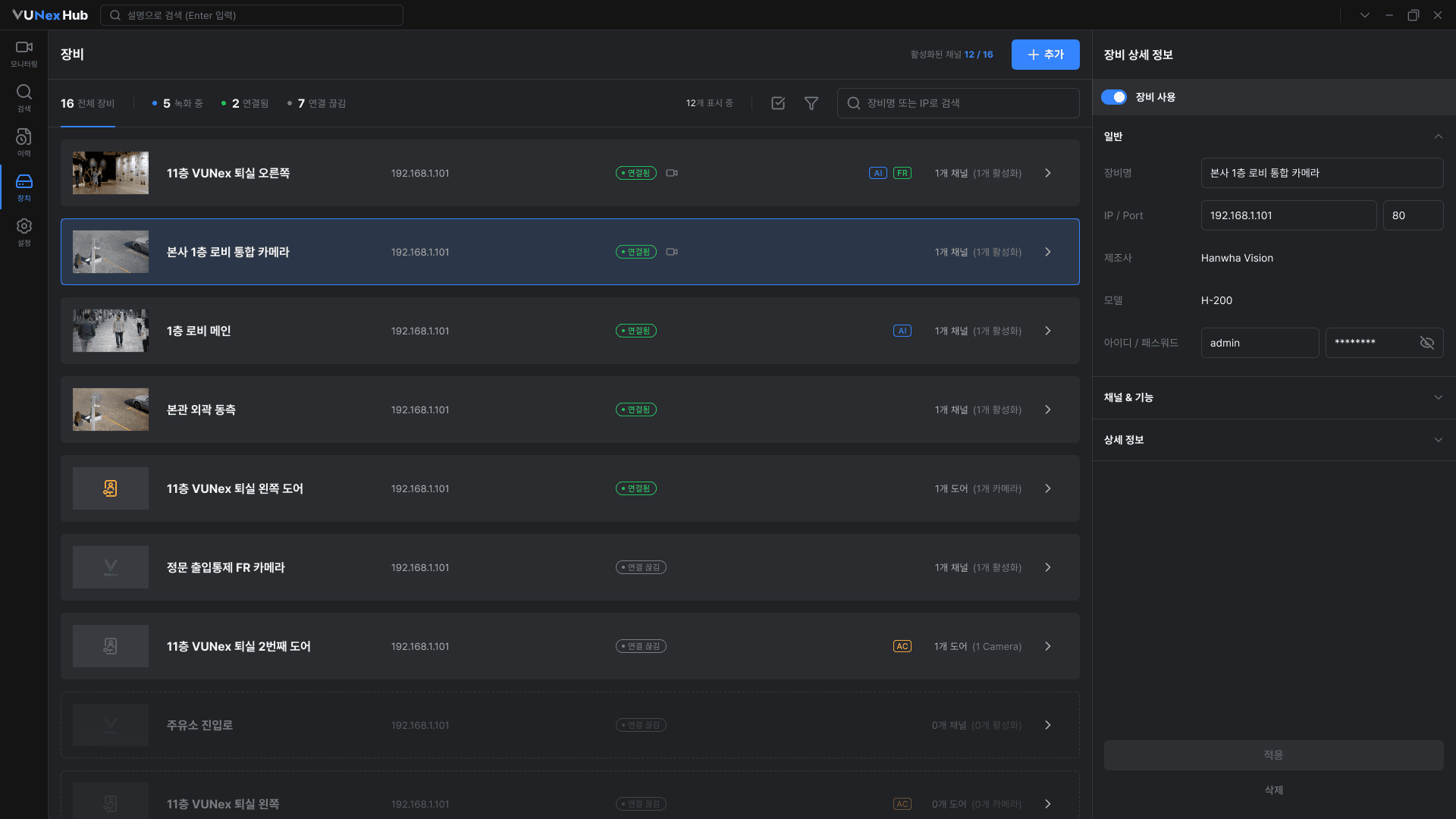Select the 2 연결됨 filter tab
Image resolution: width=1456 pixels, height=819 pixels.
[x=245, y=103]
